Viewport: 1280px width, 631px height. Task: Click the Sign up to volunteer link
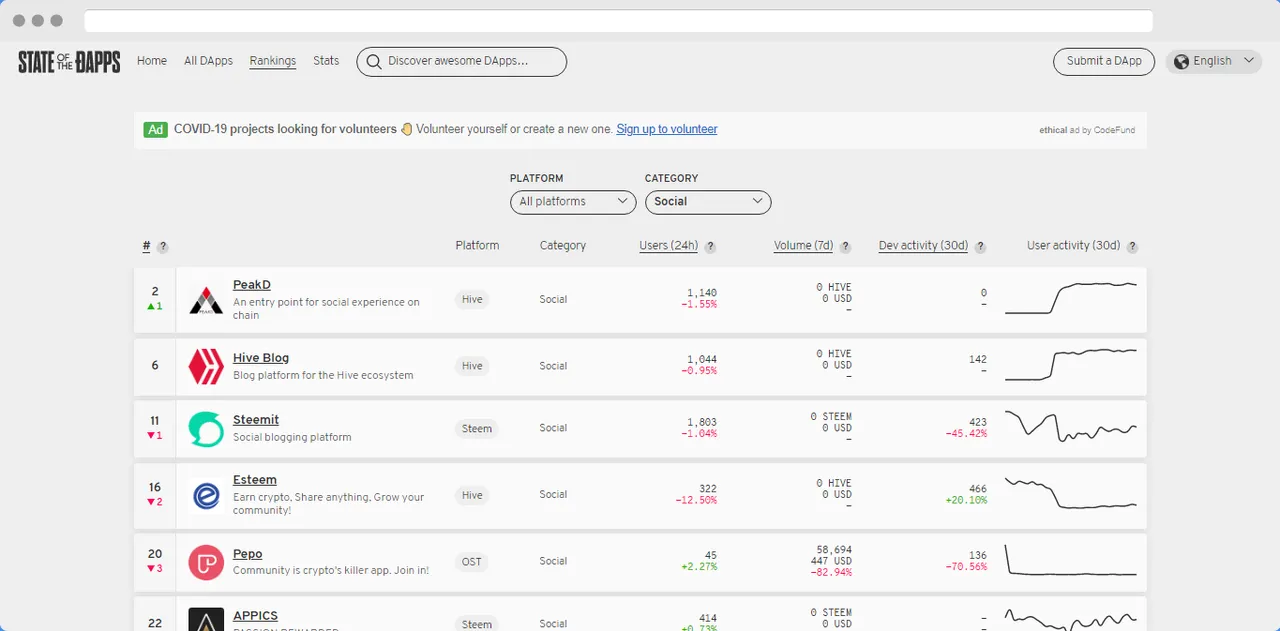click(x=667, y=130)
